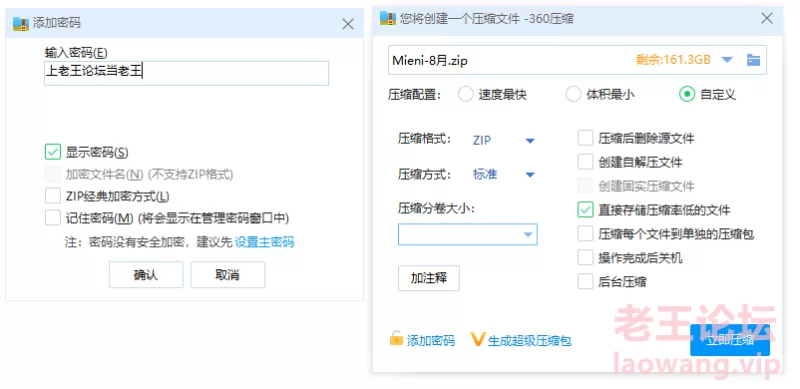Select the 速度最快 radio button

(465, 94)
